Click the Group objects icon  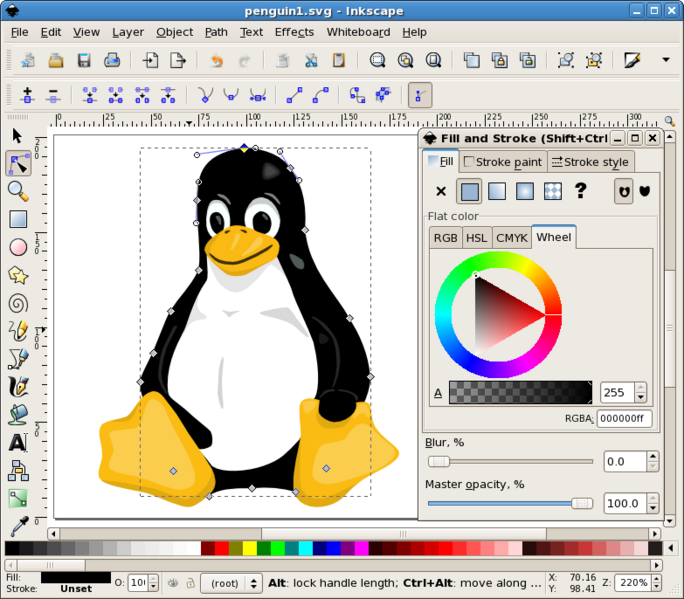tap(566, 60)
